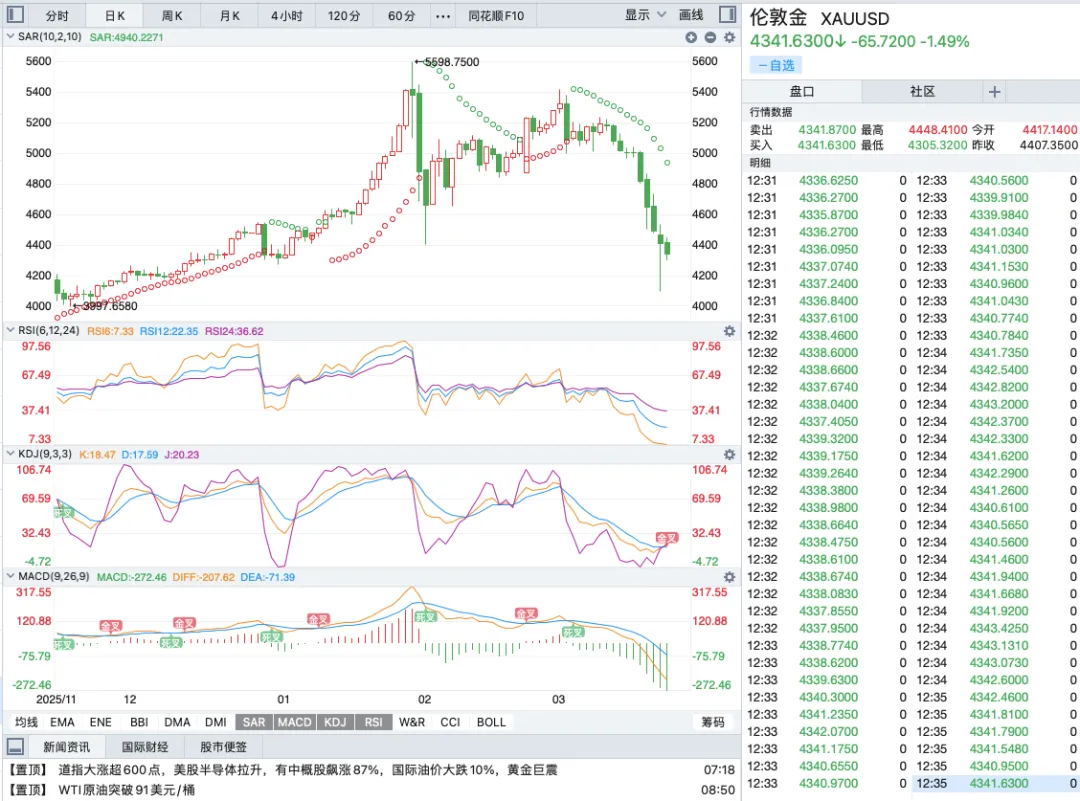Screen dimensions: 1080x801
Task: Switch to the 周K weekly chart tab
Action: (x=172, y=16)
